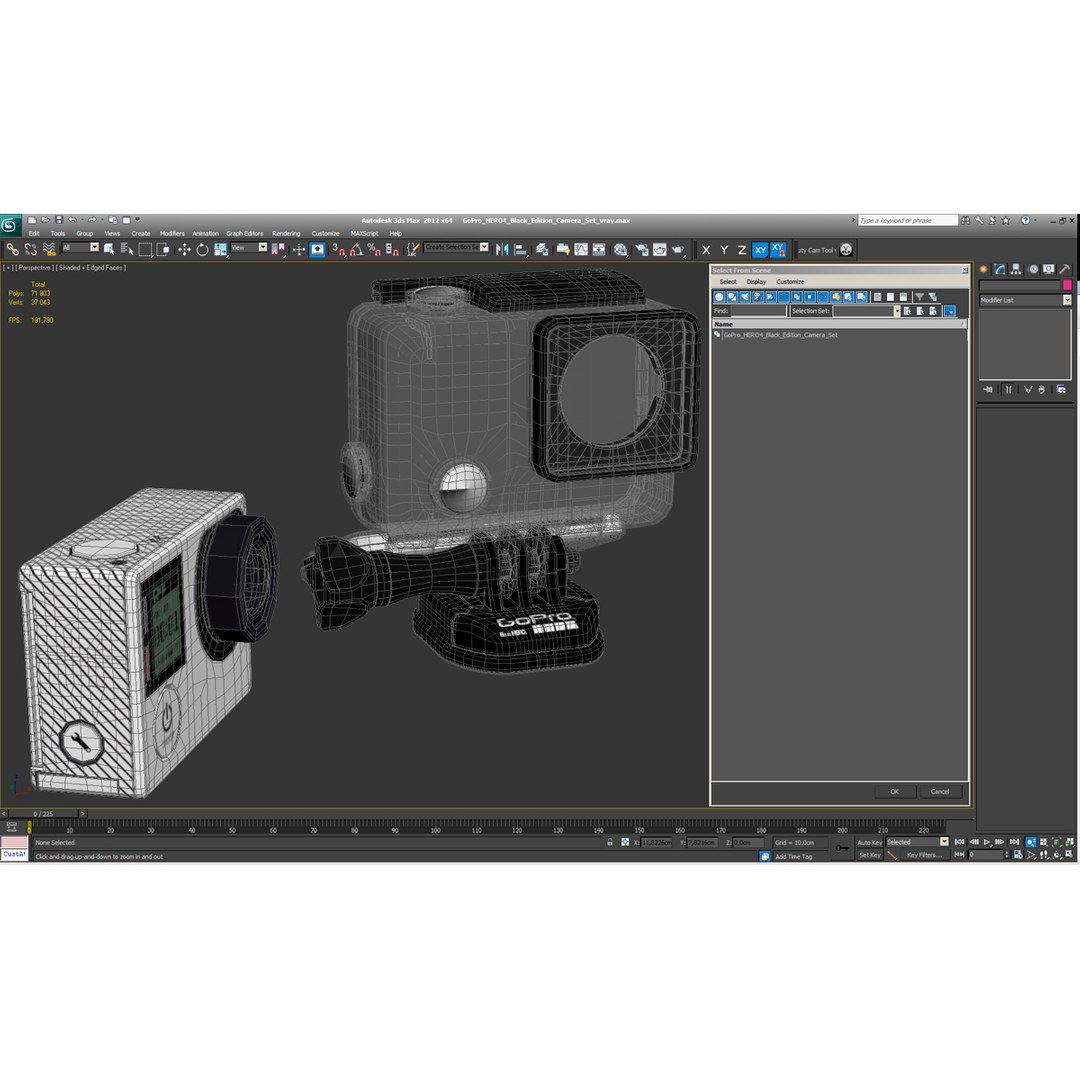Expand the Modifier List dropdown
Viewport: 1080px width, 1080px height.
tap(1067, 300)
